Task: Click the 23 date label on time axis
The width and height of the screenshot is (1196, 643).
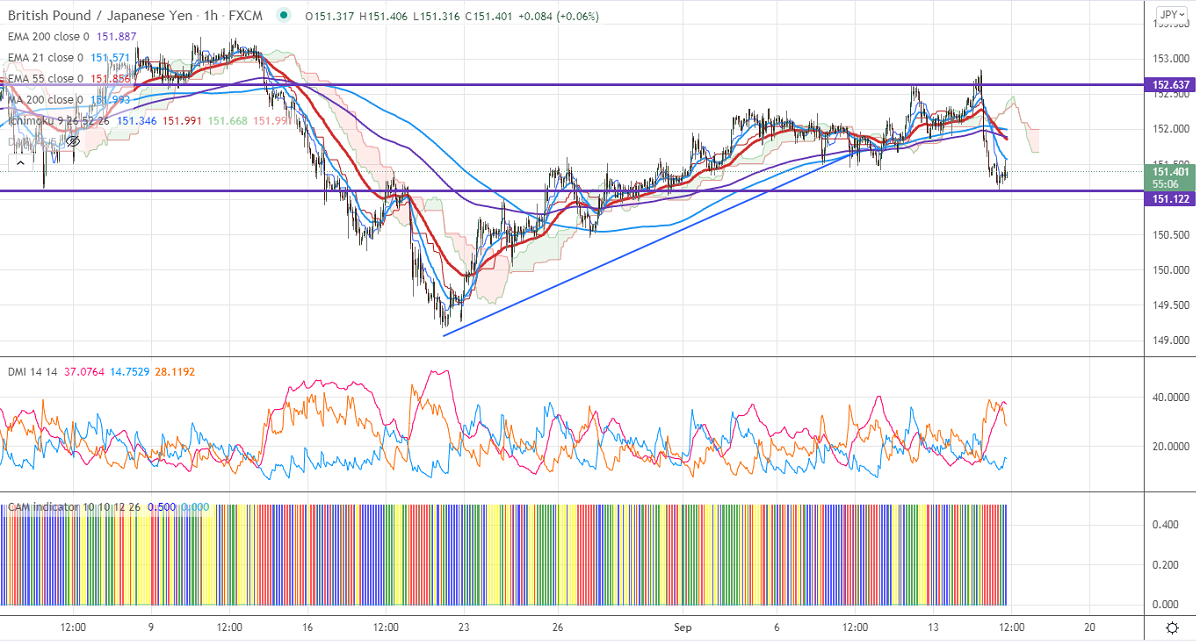Action: [x=464, y=628]
